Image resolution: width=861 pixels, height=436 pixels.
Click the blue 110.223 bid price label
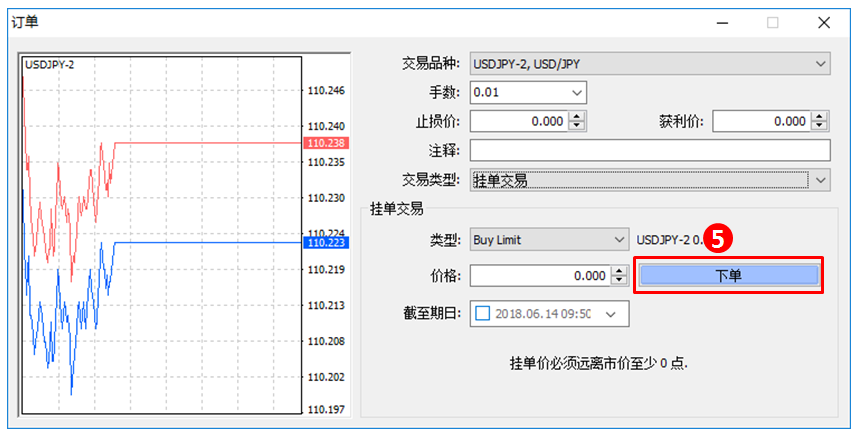[x=326, y=242]
